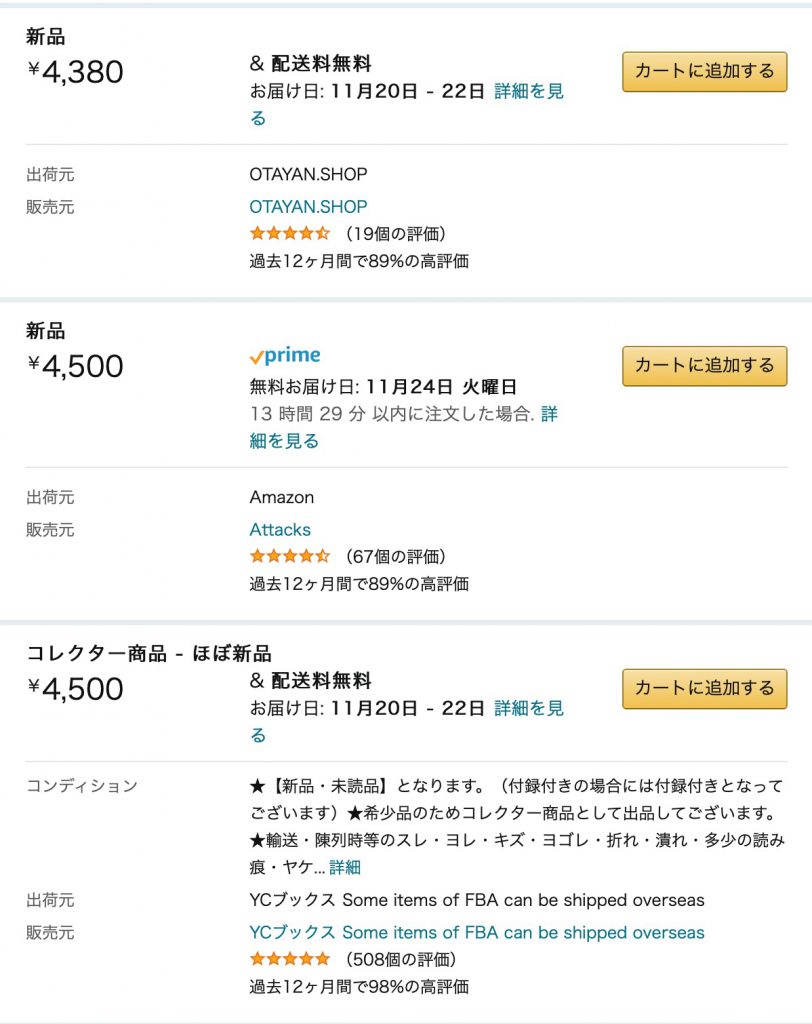The width and height of the screenshot is (812, 1024).
Task: Click the コレクター商品 - ほぼ新品 heading
Action: (x=148, y=654)
